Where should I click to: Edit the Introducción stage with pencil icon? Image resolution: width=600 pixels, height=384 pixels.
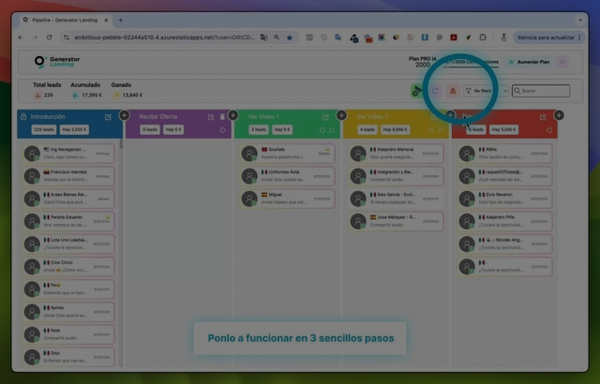coord(108,117)
